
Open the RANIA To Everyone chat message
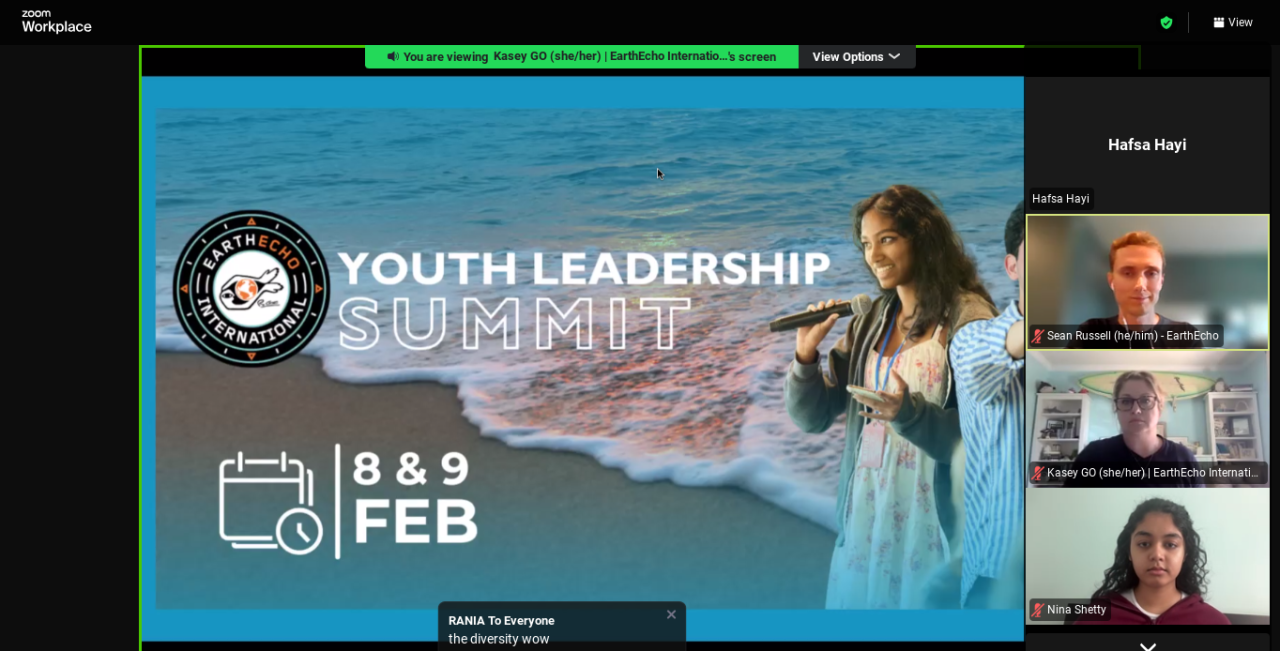click(562, 627)
